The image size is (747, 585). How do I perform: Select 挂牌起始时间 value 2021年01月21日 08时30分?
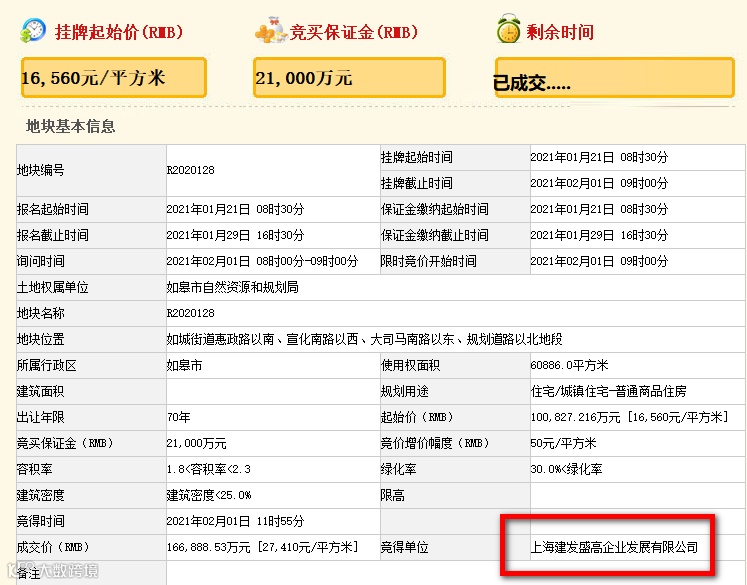[x=599, y=157]
